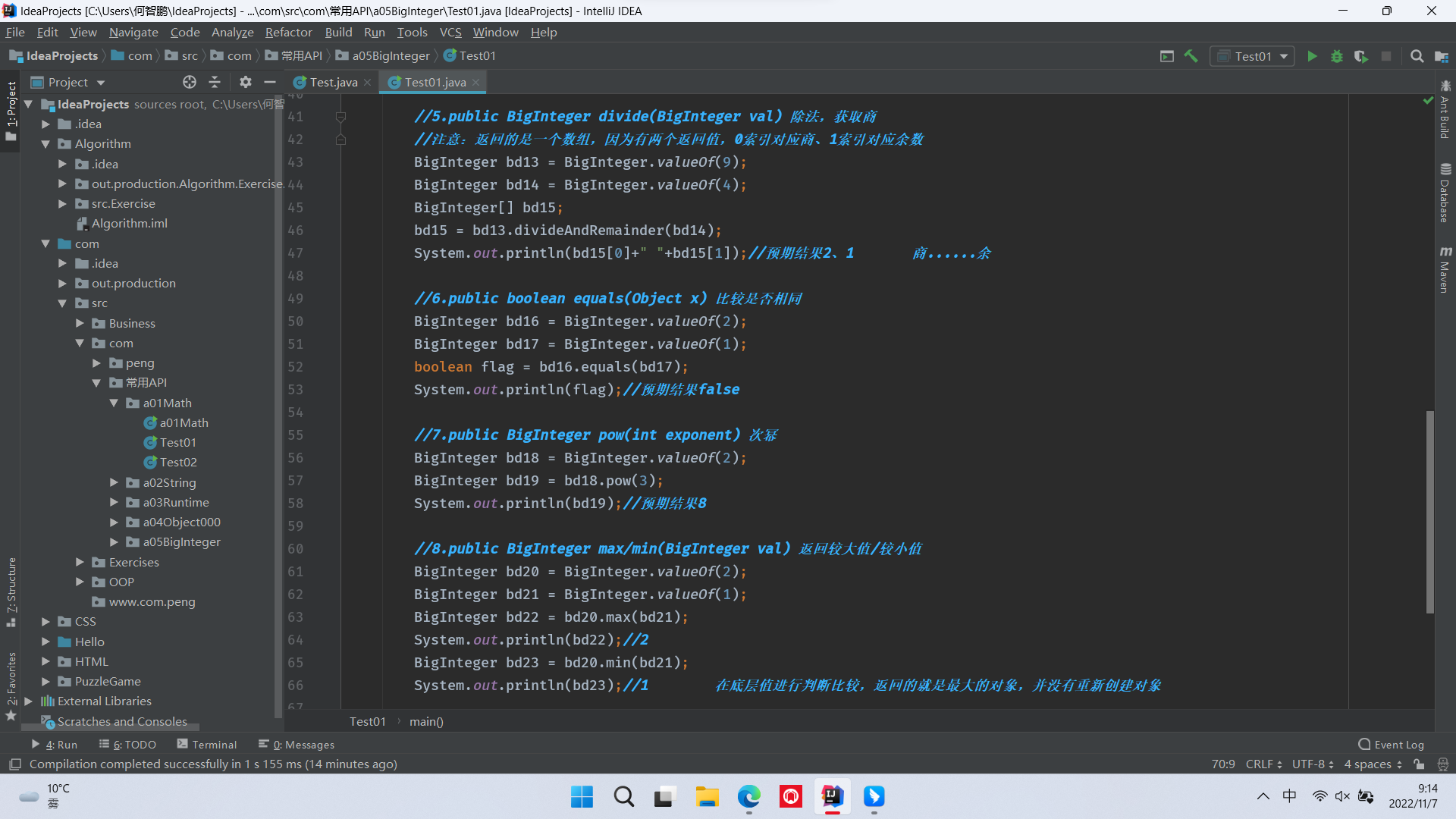Image resolution: width=1456 pixels, height=819 pixels.
Task: Expand the a02String folder in tree
Action: pyautogui.click(x=114, y=482)
